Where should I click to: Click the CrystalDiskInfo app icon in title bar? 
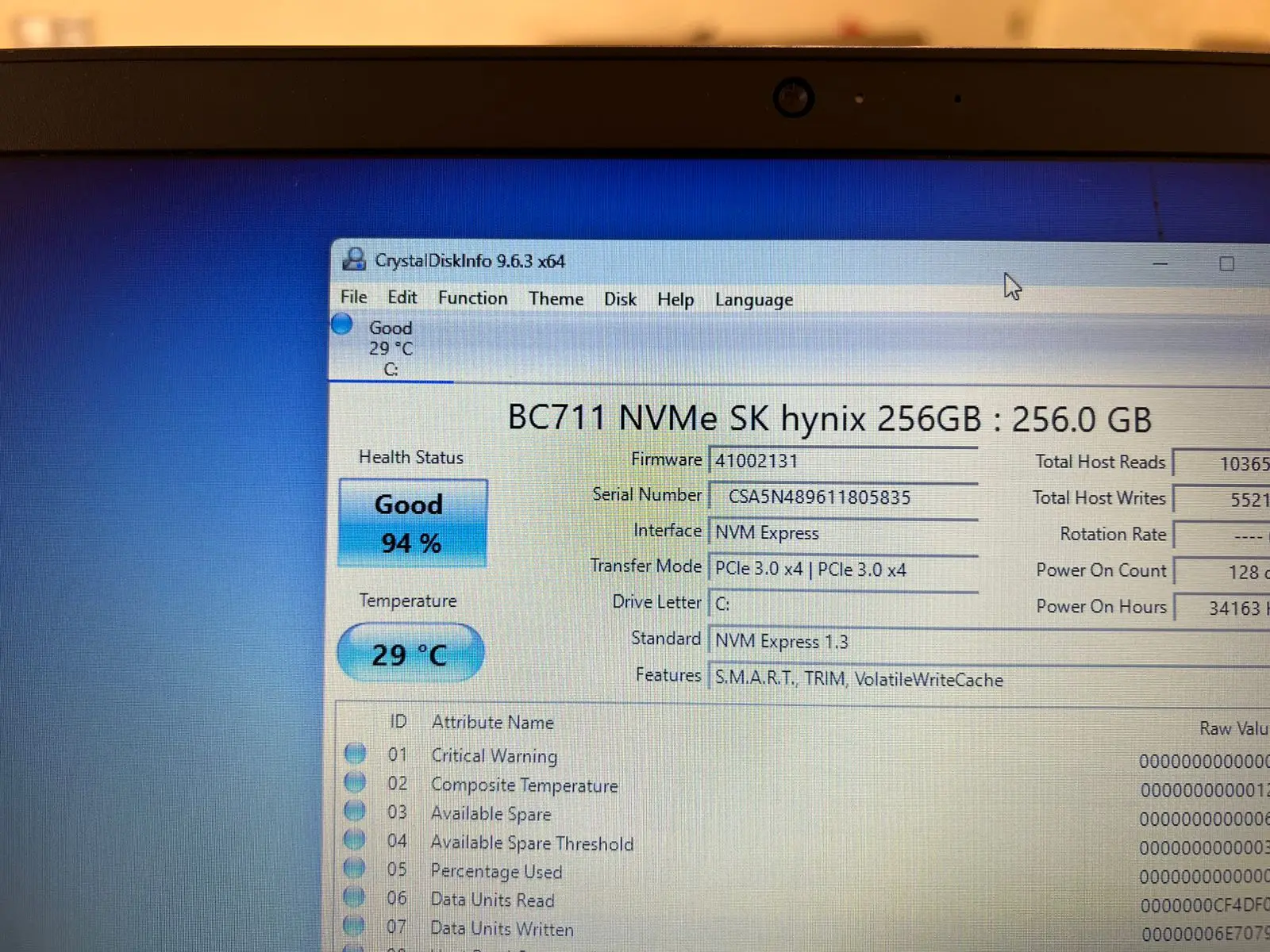coord(354,259)
